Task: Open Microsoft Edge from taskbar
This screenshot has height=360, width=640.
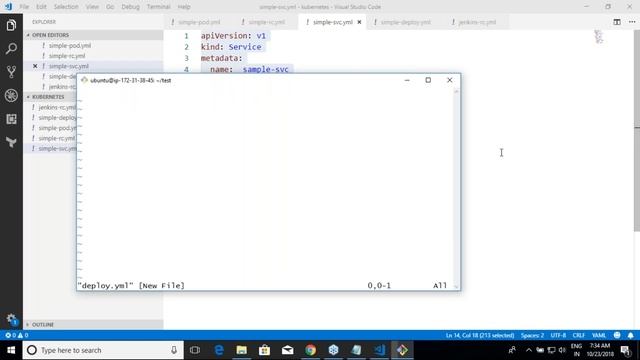Action: click(x=219, y=350)
